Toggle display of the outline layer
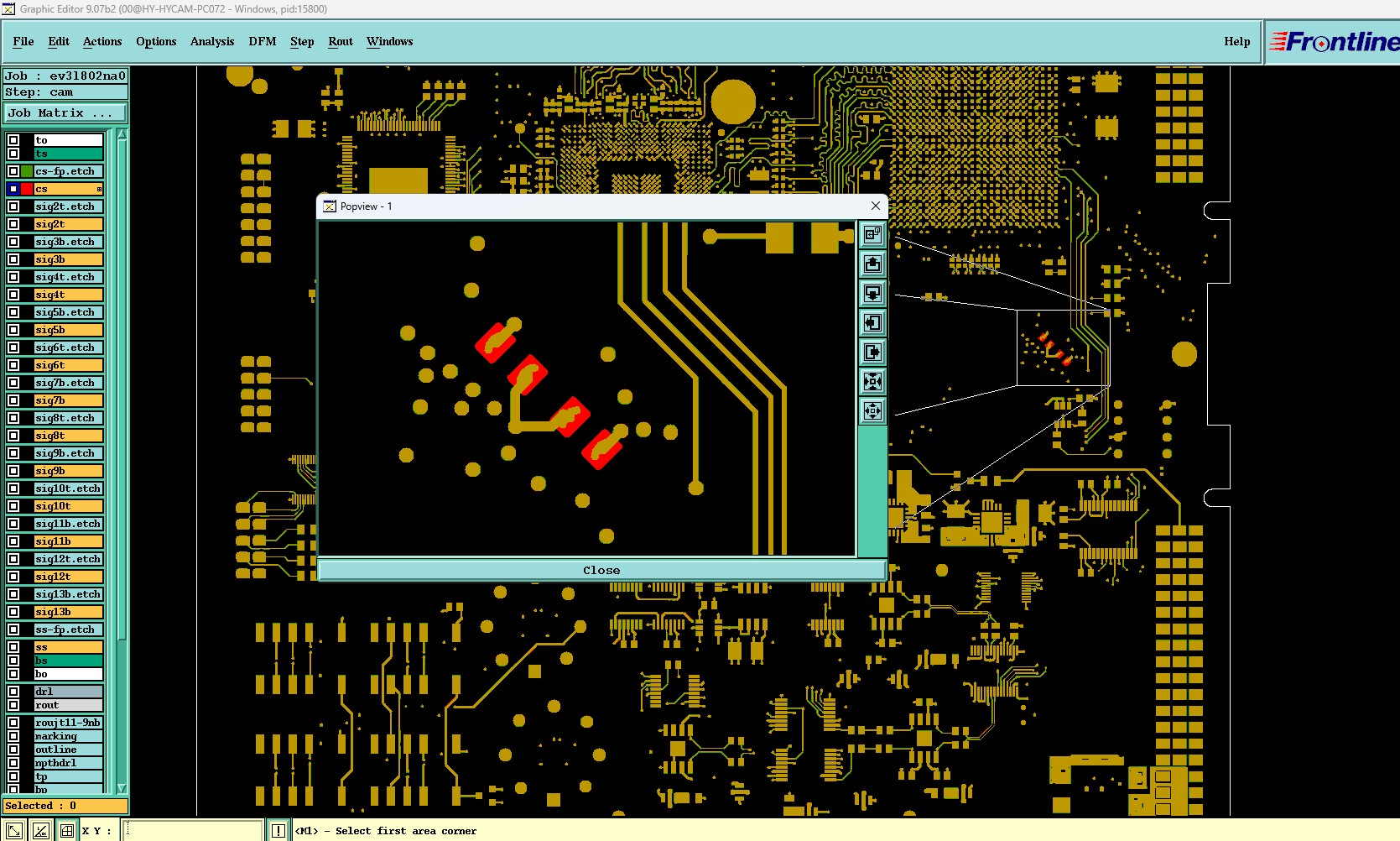This screenshot has height=841, width=1400. pyautogui.click(x=13, y=750)
